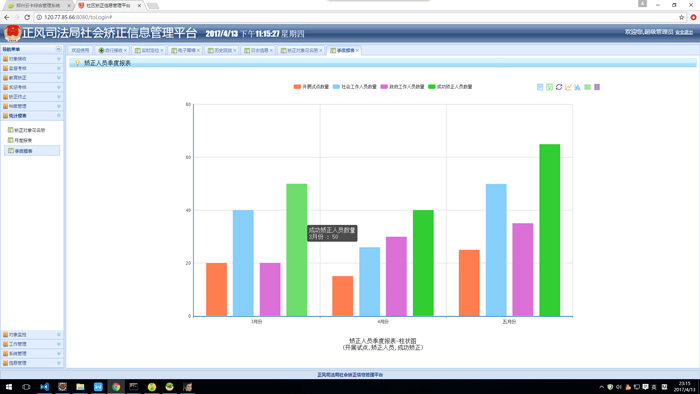
Task: Switch to the 矫正对象花名册 content tab
Action: [x=302, y=50]
